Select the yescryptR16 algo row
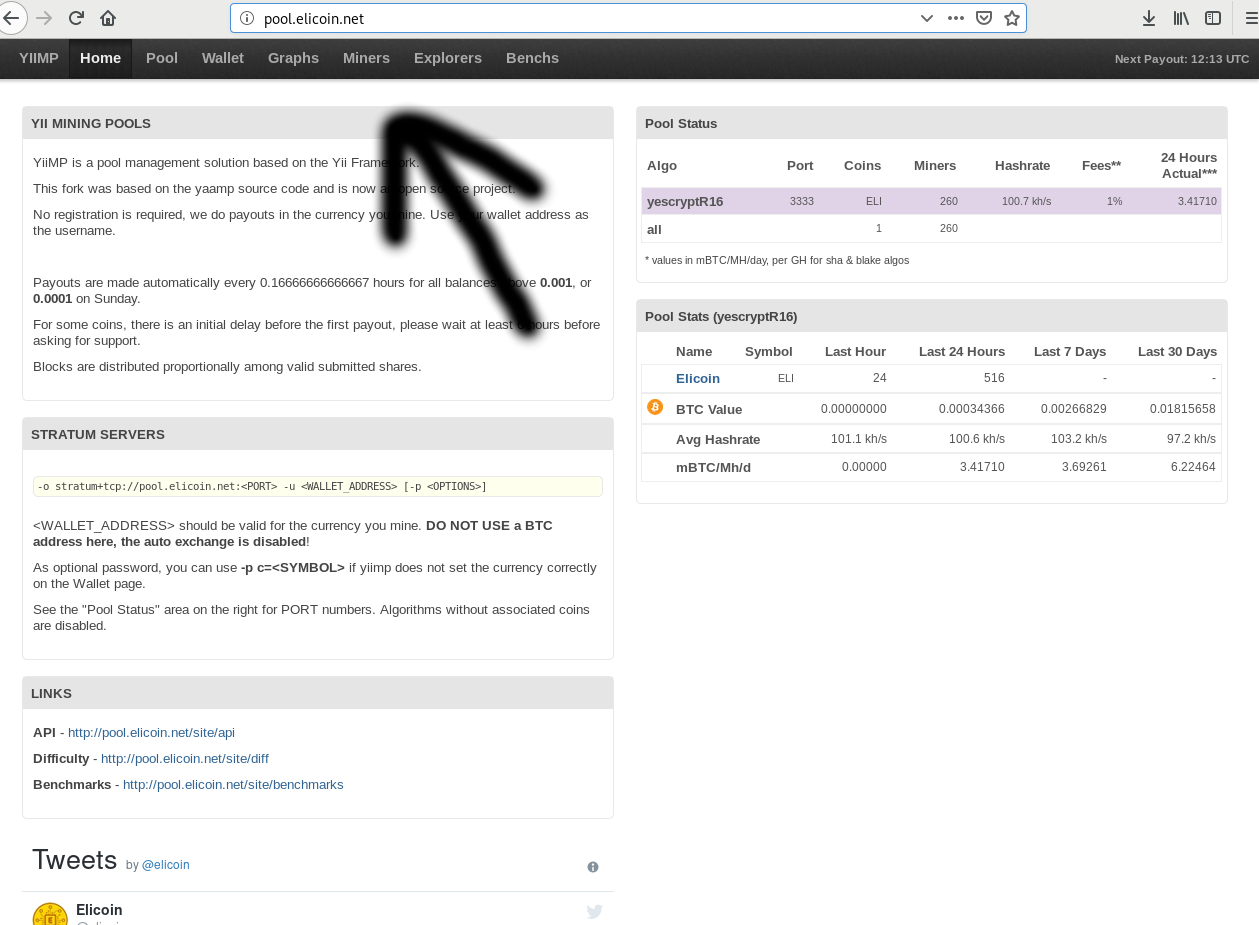 point(685,202)
